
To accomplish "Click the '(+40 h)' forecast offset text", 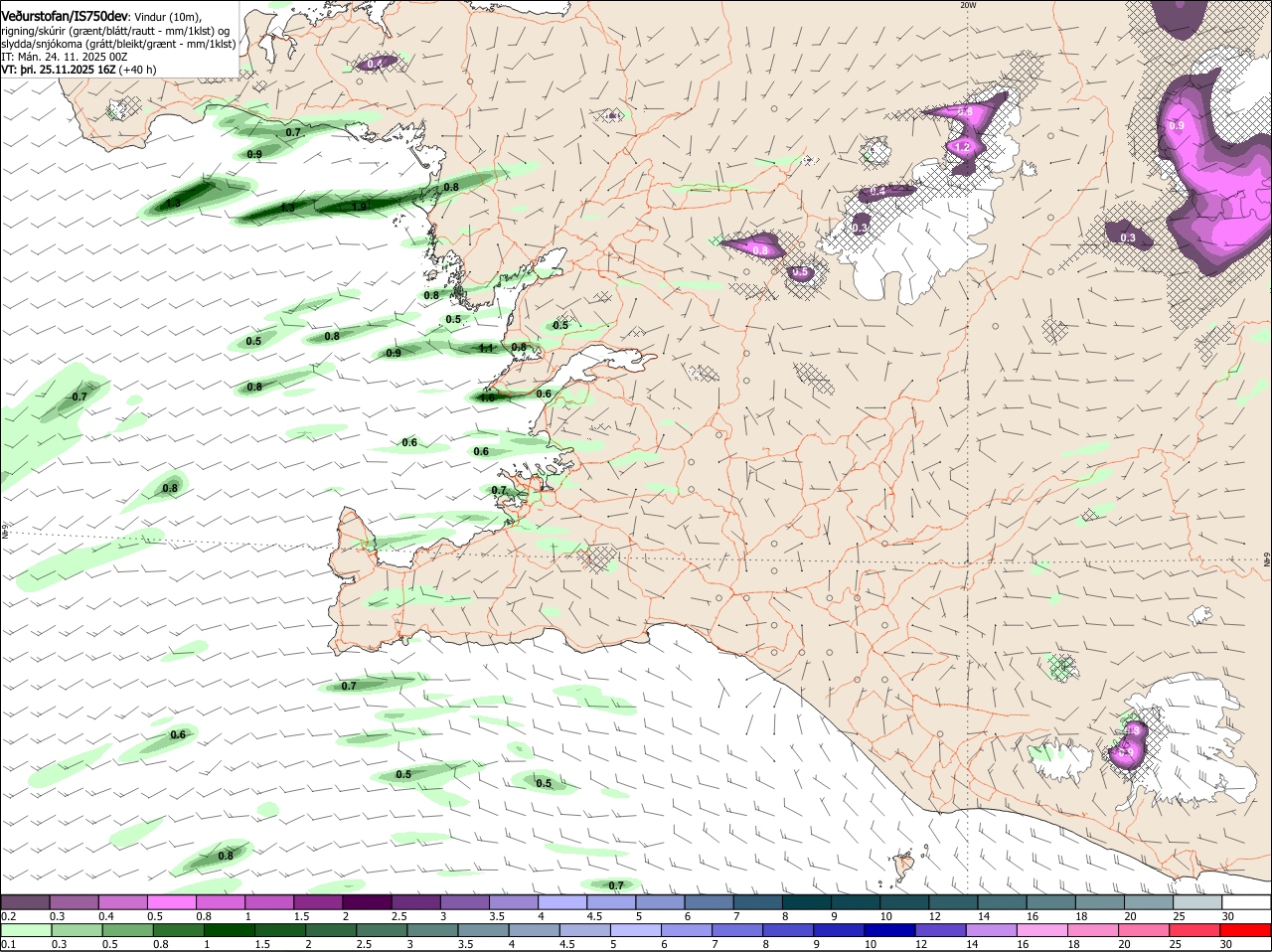I will [x=137, y=71].
